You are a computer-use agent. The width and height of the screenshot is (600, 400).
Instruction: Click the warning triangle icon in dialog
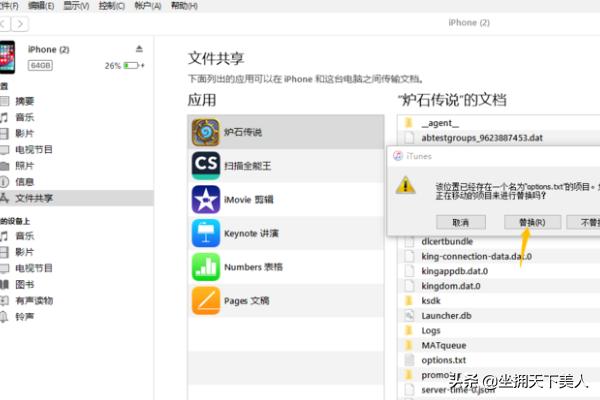coord(405,186)
